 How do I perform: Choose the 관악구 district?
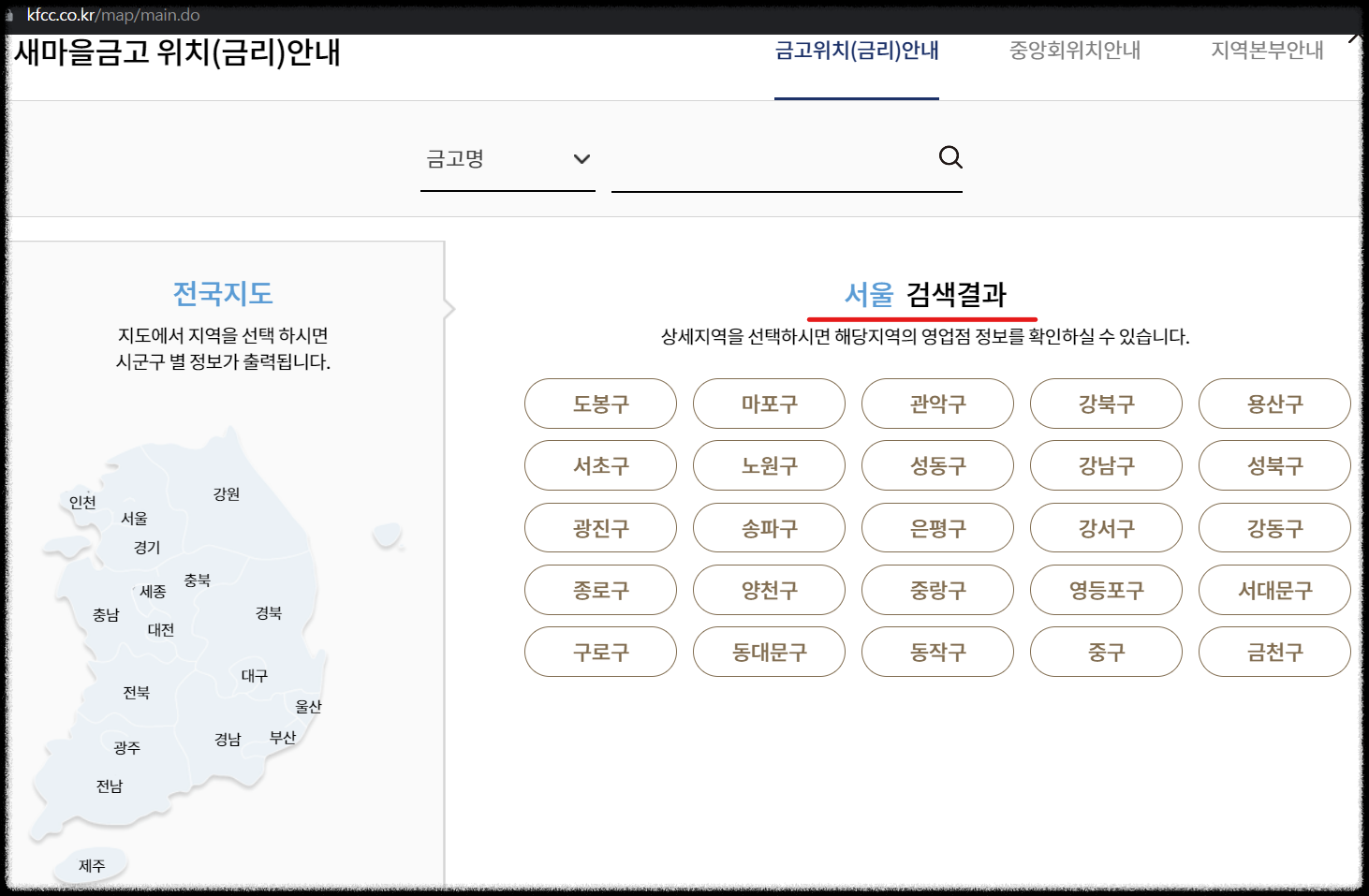[937, 404]
